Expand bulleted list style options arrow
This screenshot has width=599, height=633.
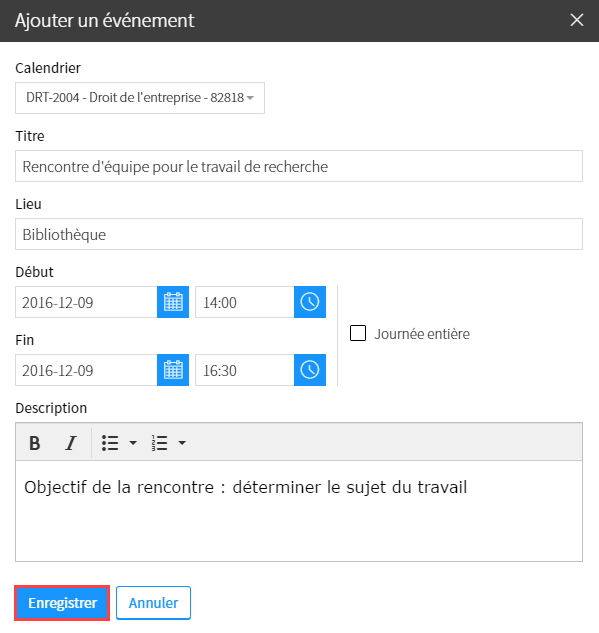click(x=133, y=443)
